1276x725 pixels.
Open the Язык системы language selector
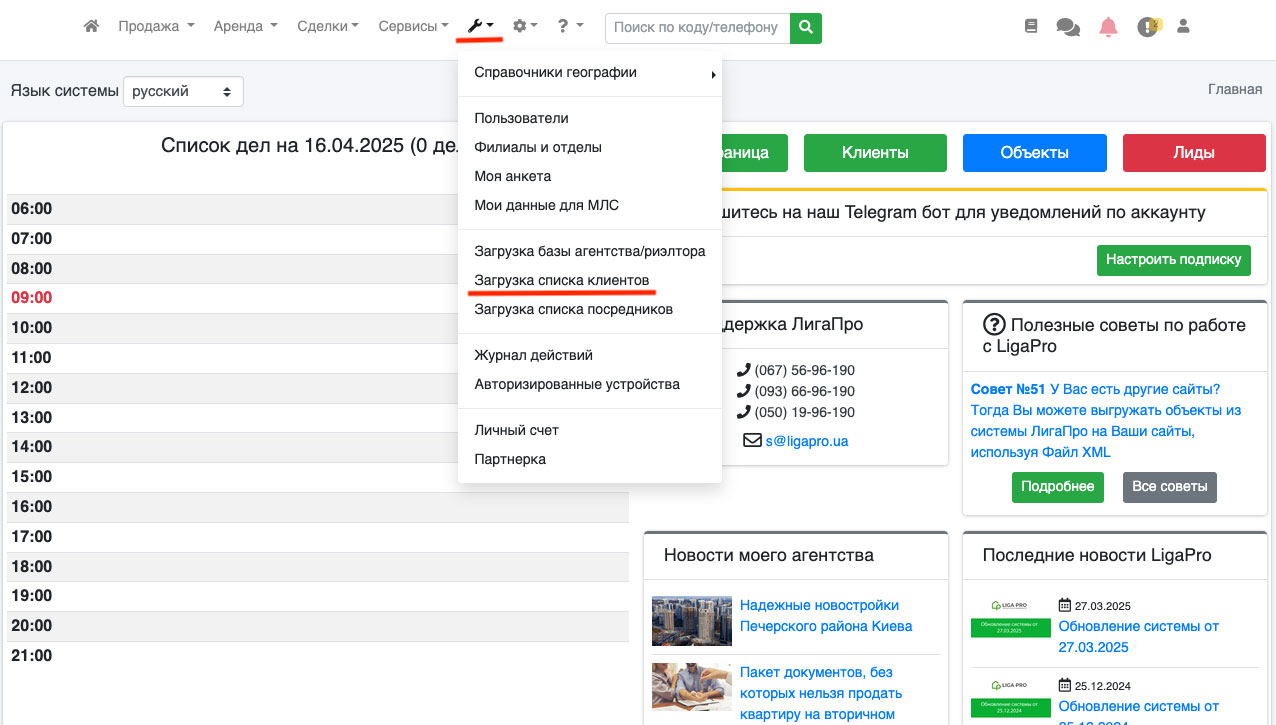click(x=183, y=91)
